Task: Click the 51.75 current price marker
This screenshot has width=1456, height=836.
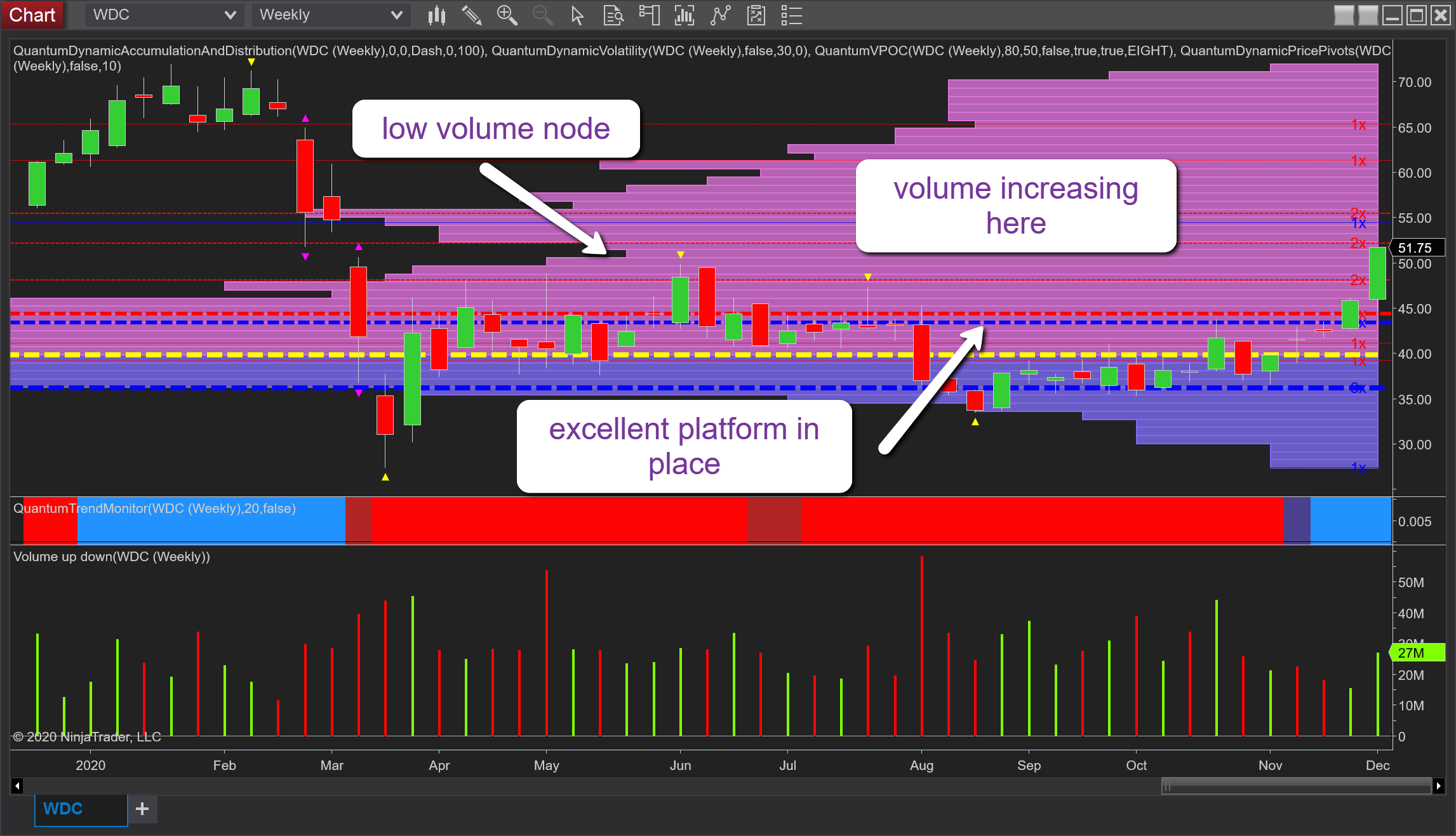Action: coord(1417,248)
